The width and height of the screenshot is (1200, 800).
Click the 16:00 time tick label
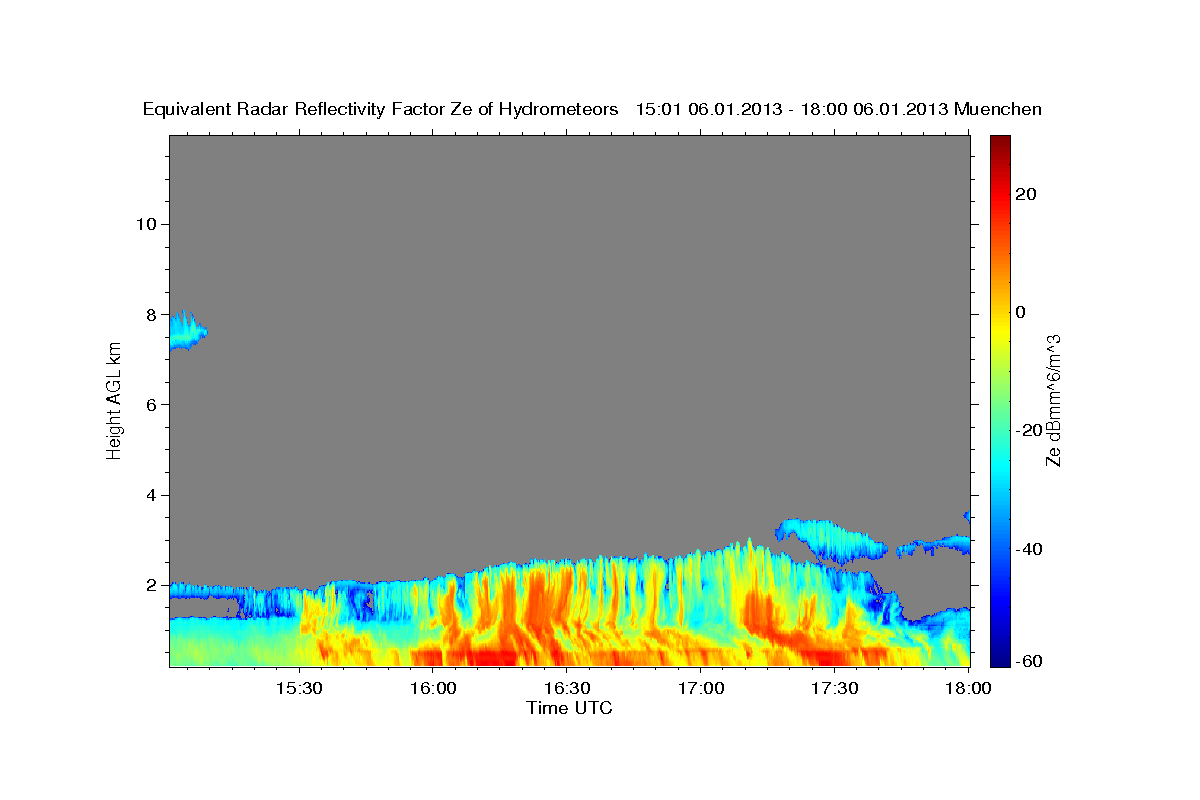tap(432, 689)
